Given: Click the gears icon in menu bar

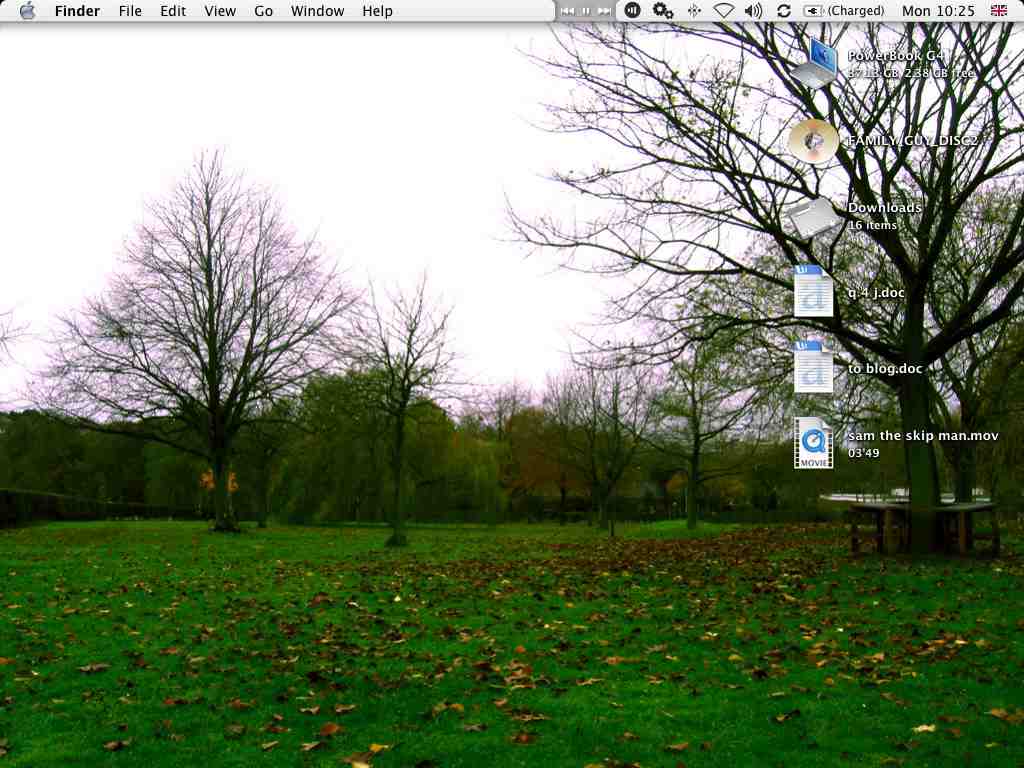Looking at the screenshot, I should [x=662, y=10].
